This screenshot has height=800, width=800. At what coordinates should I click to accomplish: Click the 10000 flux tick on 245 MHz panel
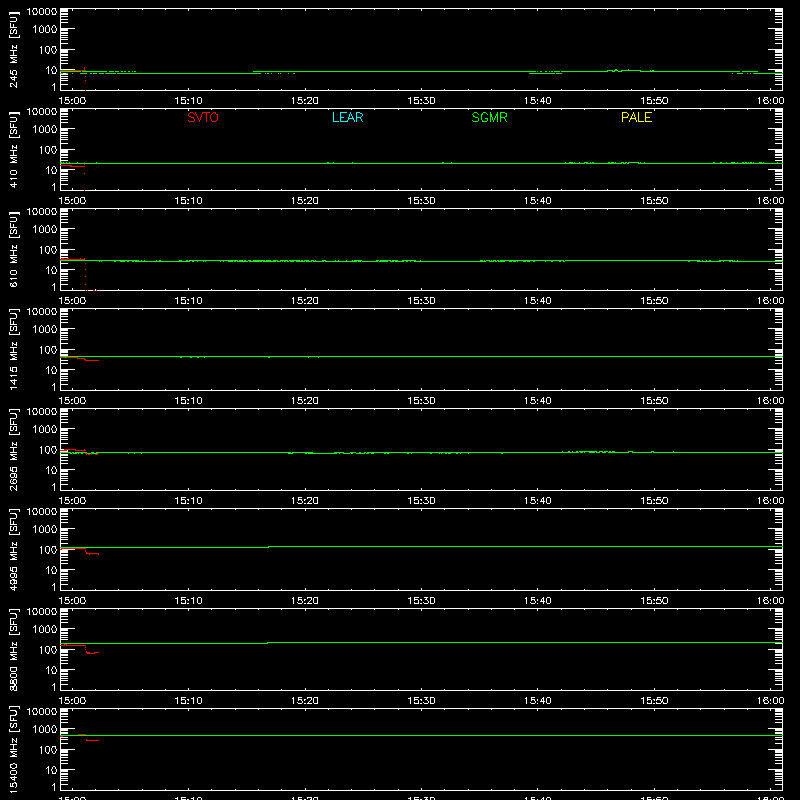(42, 12)
